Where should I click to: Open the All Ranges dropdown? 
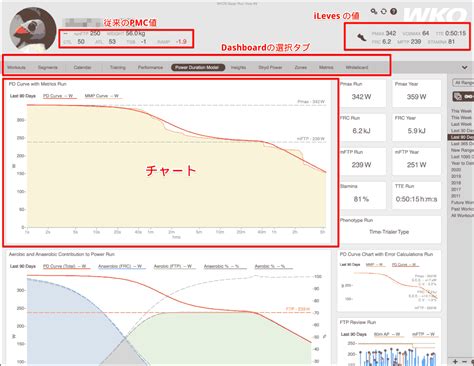tap(464, 83)
